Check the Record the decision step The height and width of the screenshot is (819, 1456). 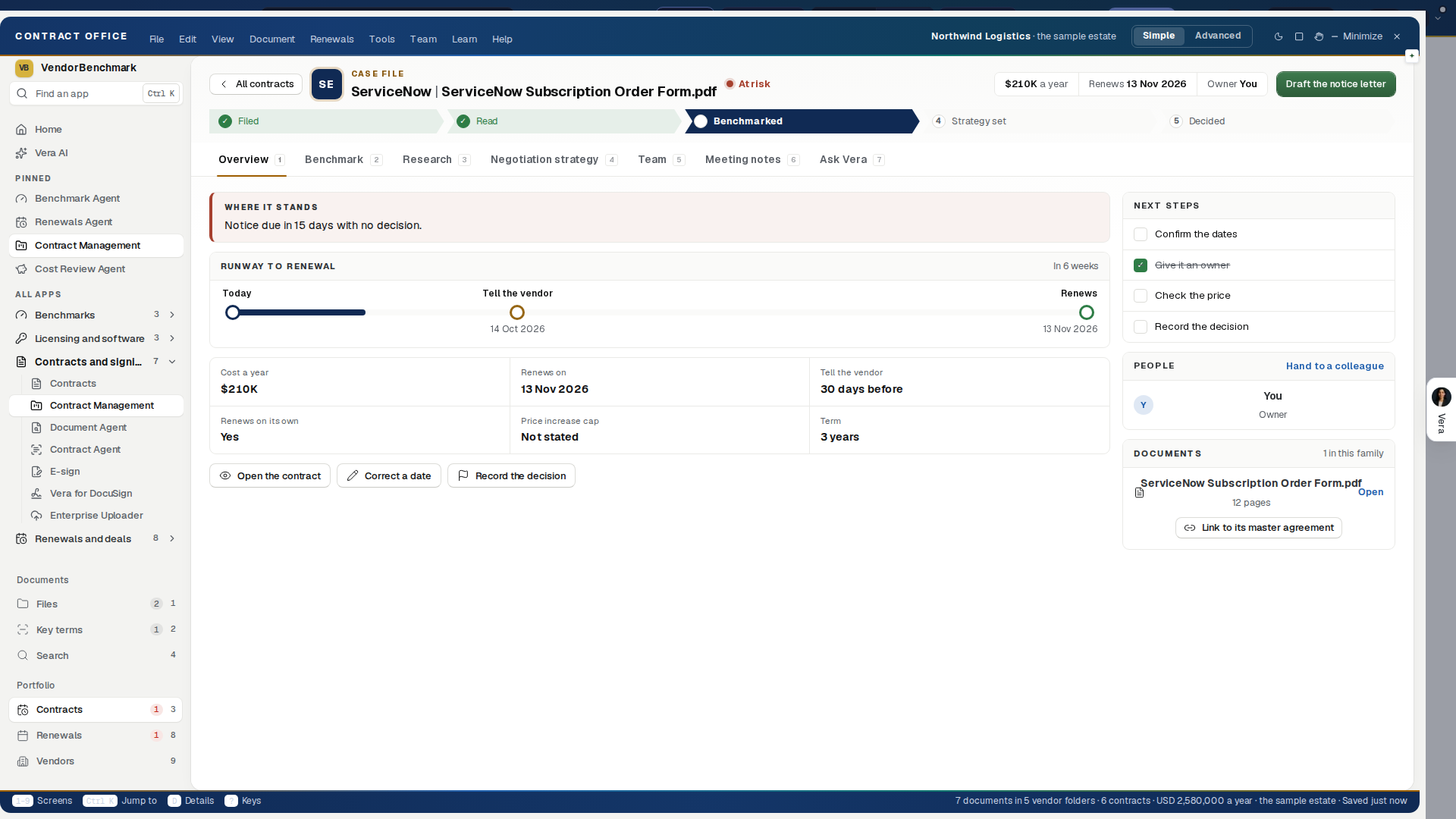[x=1141, y=327]
